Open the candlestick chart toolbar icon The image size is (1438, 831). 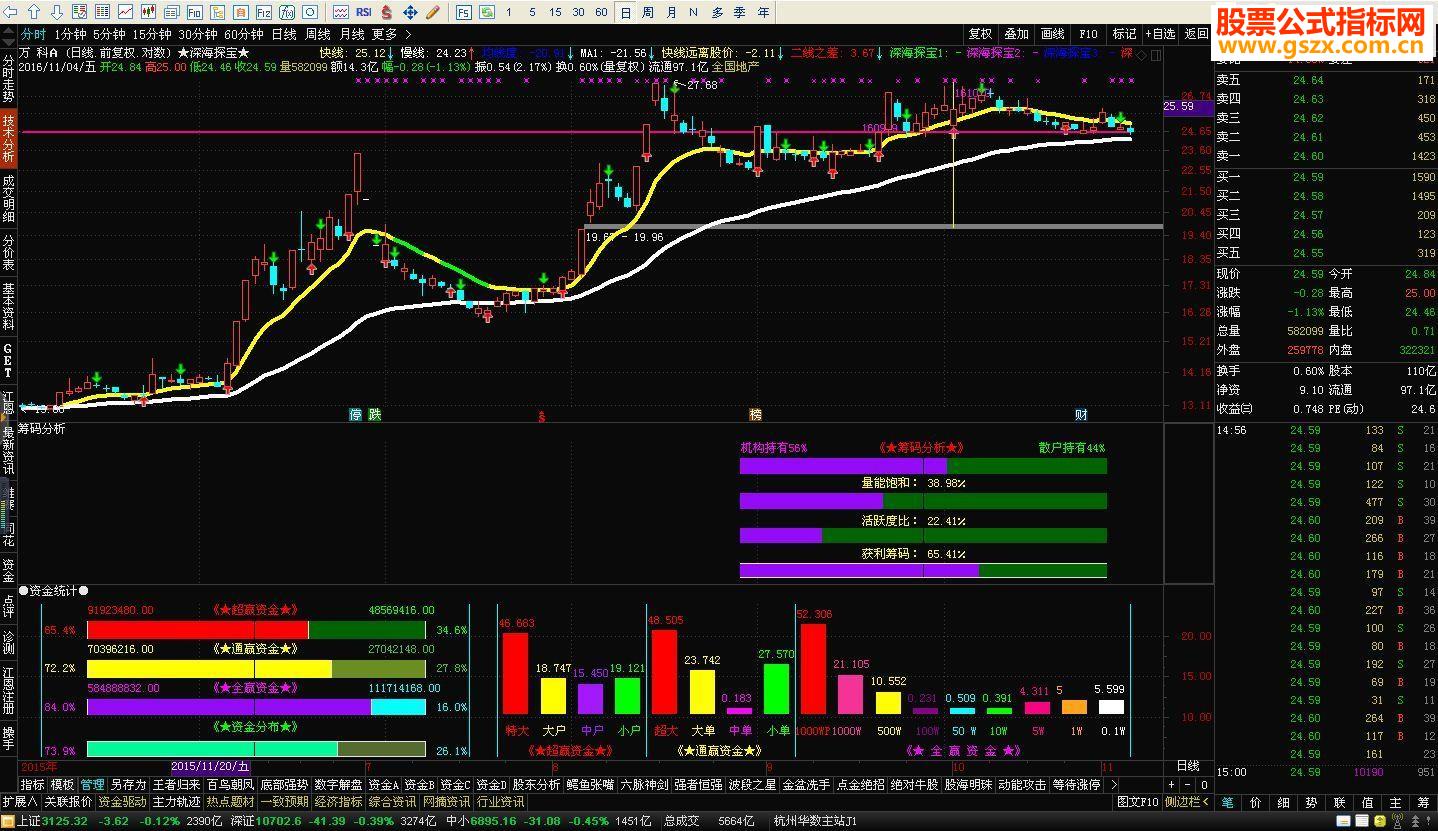click(x=149, y=12)
